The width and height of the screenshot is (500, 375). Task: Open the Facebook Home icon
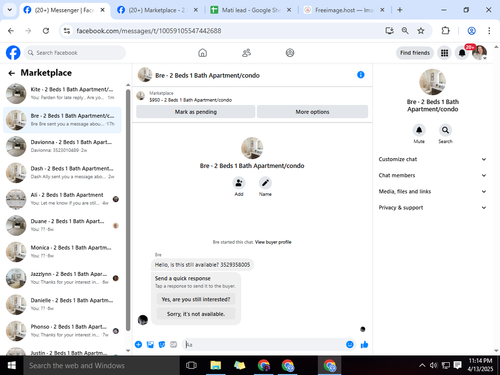pos(202,53)
